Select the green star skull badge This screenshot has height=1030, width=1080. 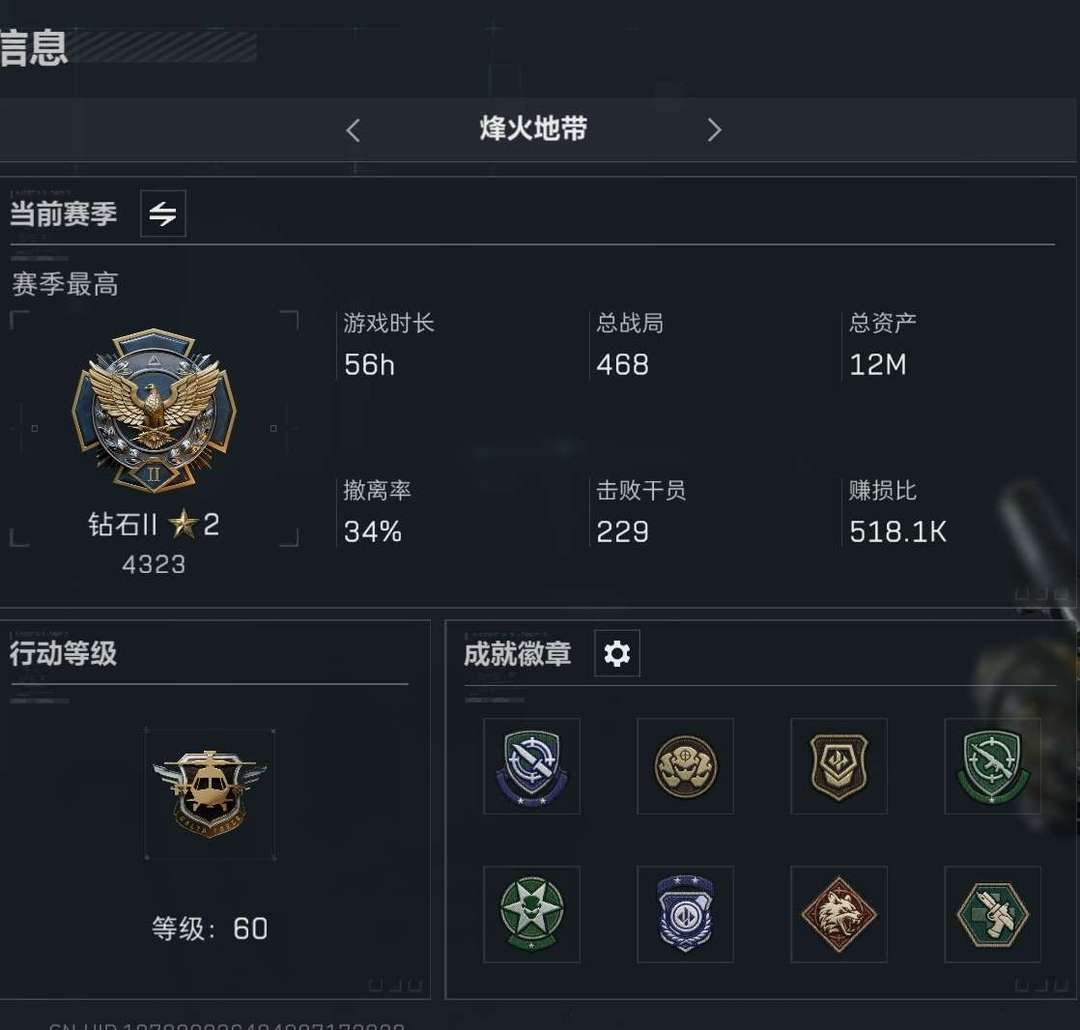[x=532, y=914]
